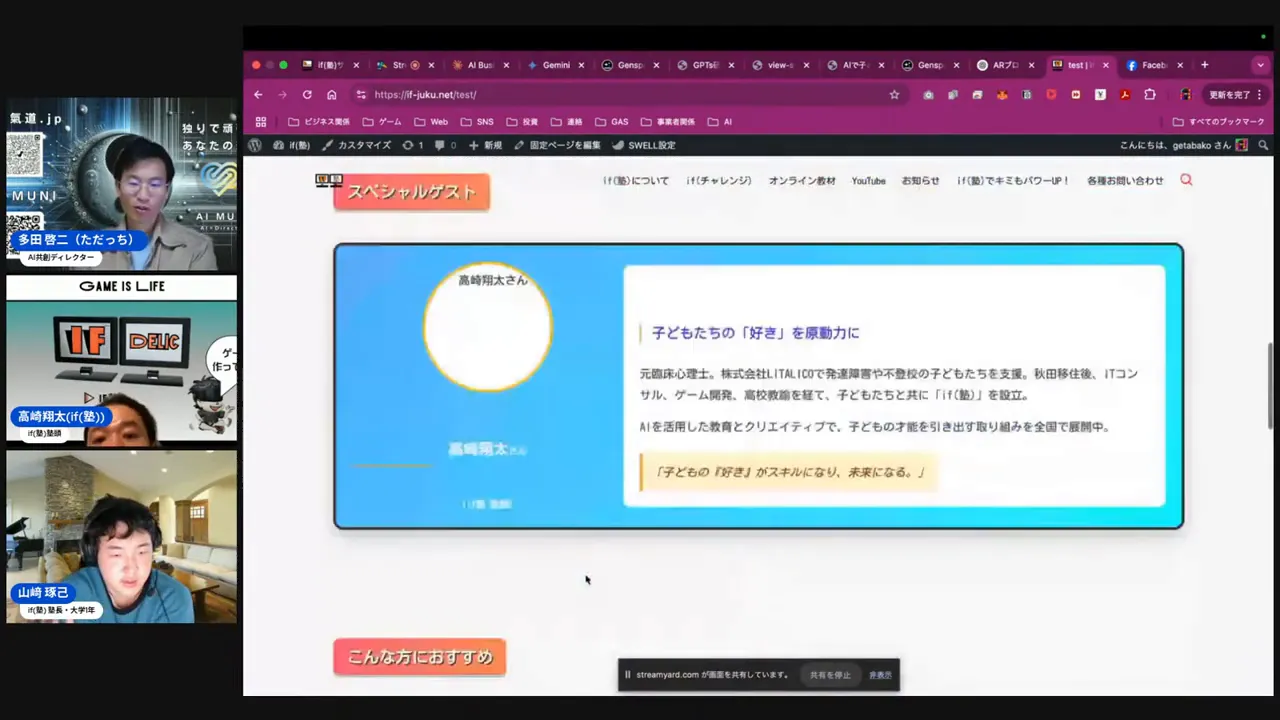Open SWELL設定 from the WordPress admin bar
This screenshot has height=720, width=1280.
tap(652, 145)
